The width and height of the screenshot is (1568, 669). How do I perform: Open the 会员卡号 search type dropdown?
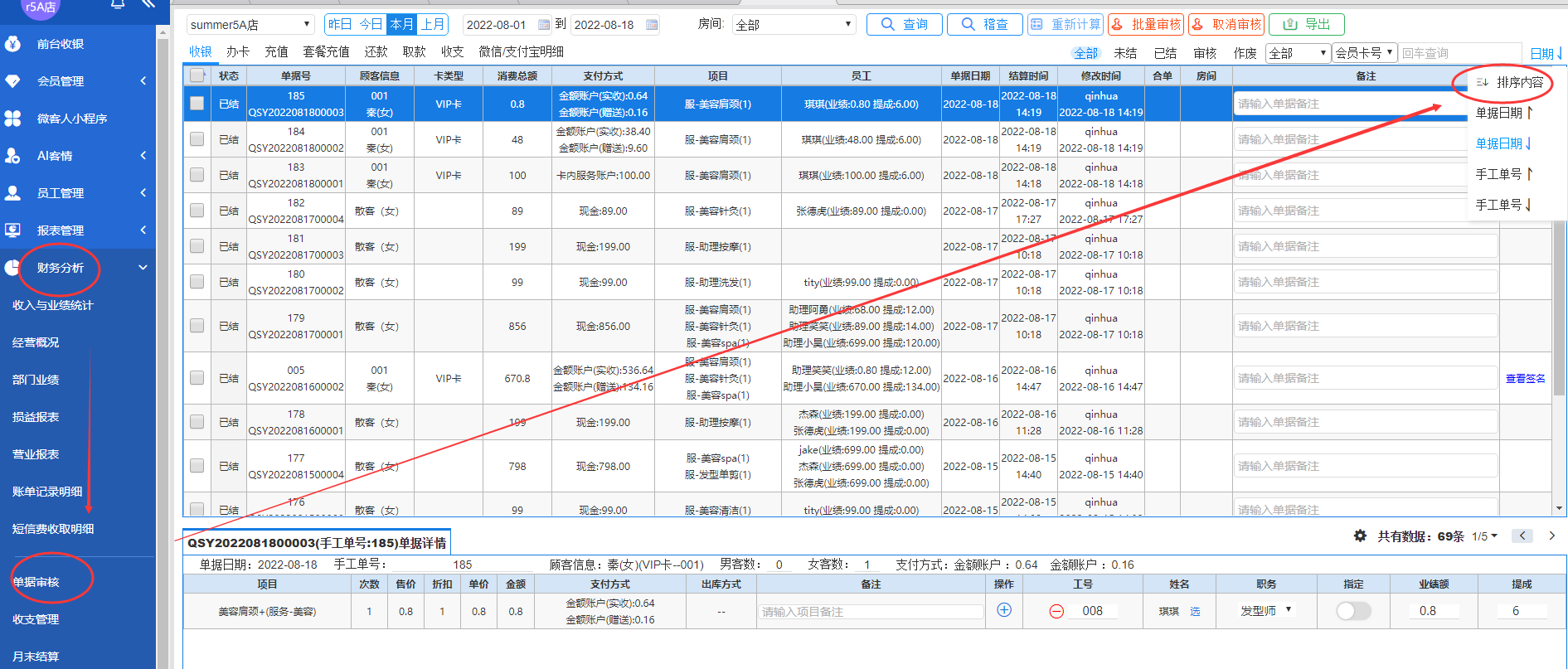click(1364, 53)
